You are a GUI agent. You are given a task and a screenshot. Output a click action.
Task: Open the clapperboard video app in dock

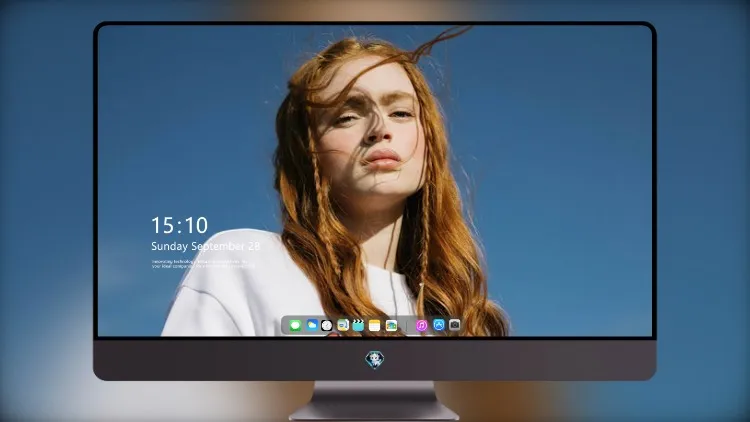pos(358,325)
